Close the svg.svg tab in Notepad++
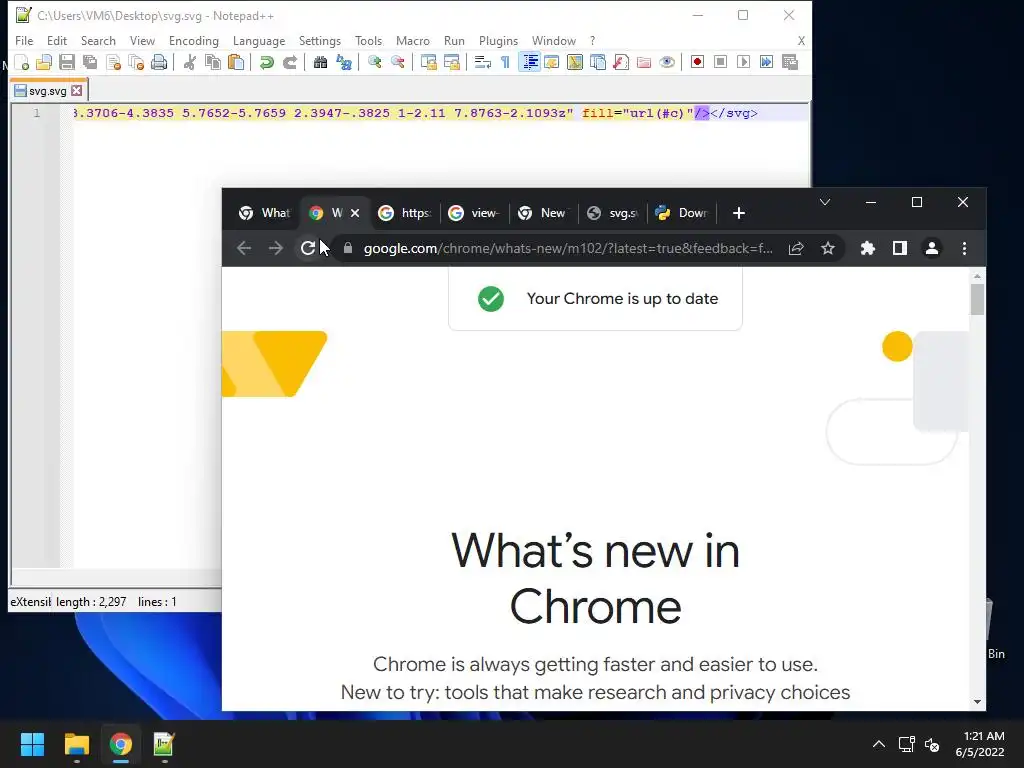Viewport: 1024px width, 768px height. pyautogui.click(x=77, y=91)
